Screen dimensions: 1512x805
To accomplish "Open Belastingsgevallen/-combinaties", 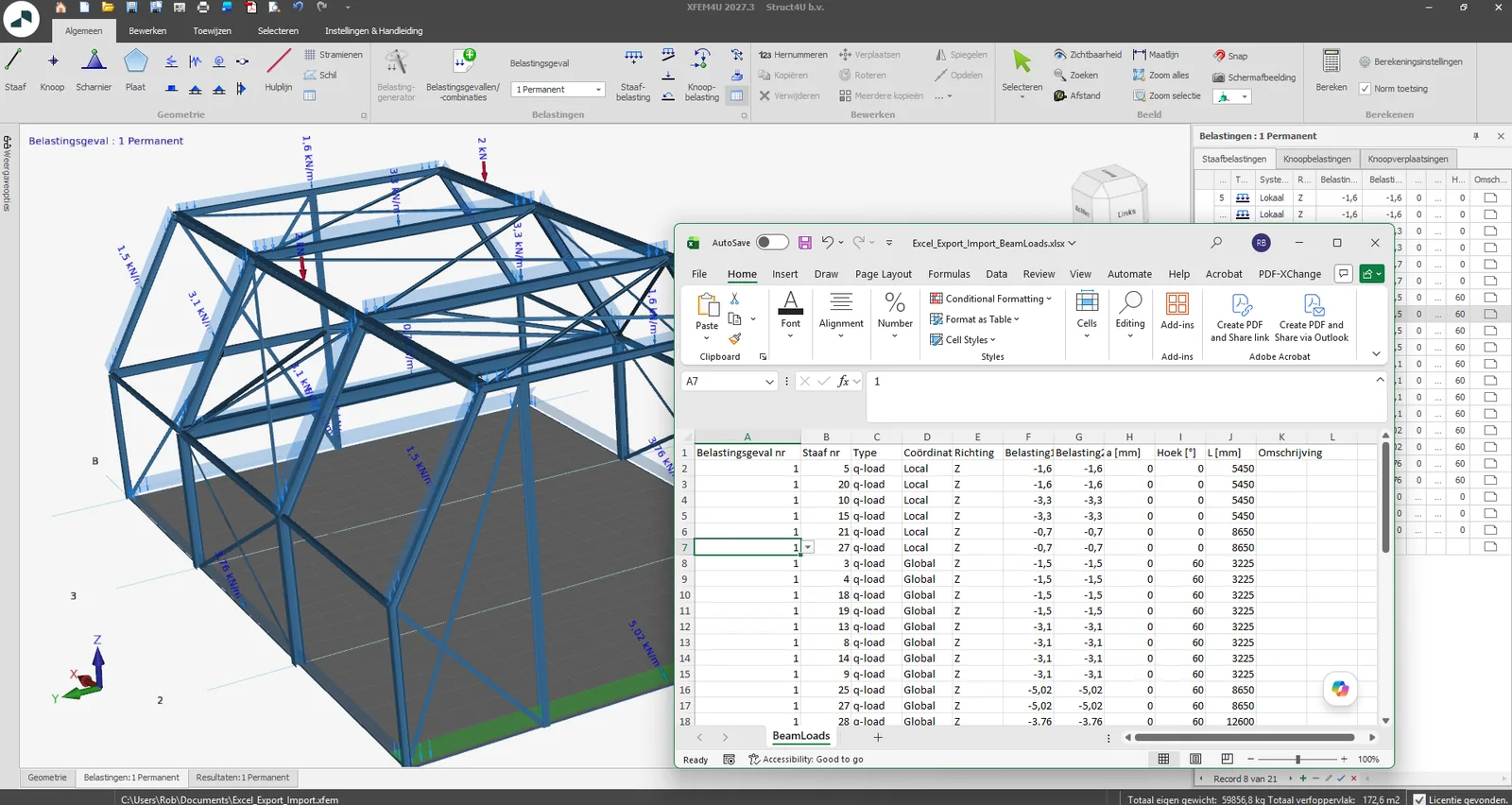I will 463,75.
